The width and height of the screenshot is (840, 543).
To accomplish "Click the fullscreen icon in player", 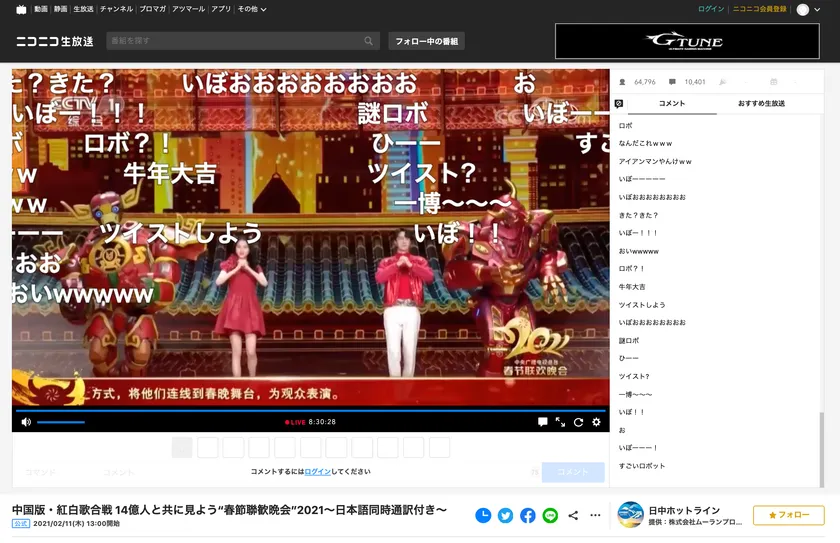I will click(x=560, y=422).
